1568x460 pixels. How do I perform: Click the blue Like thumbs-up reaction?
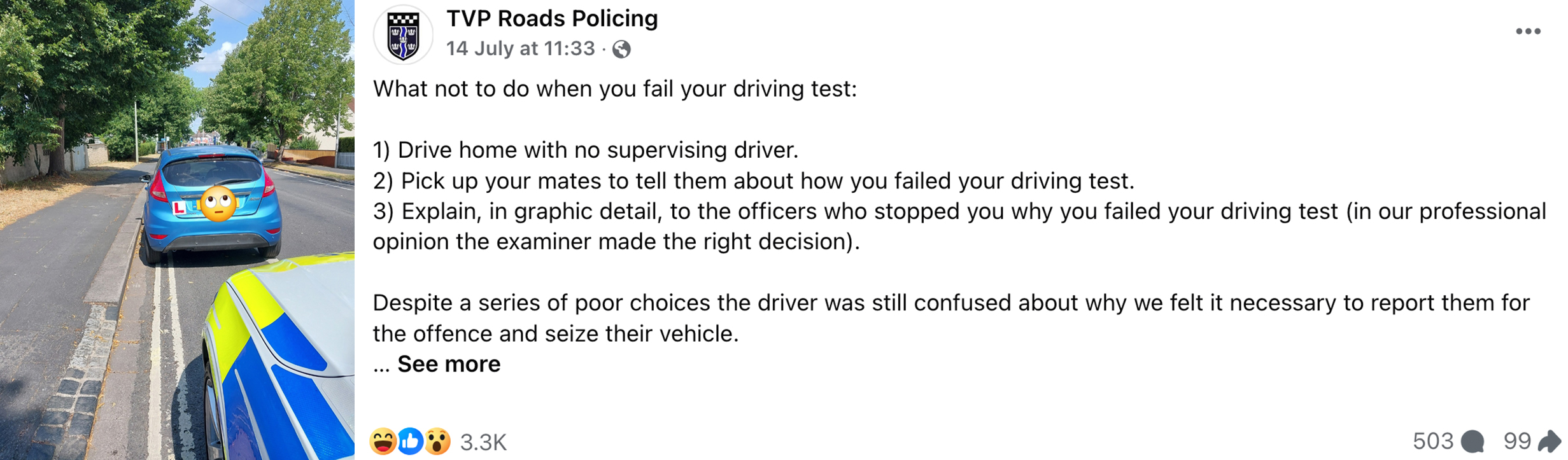(411, 441)
